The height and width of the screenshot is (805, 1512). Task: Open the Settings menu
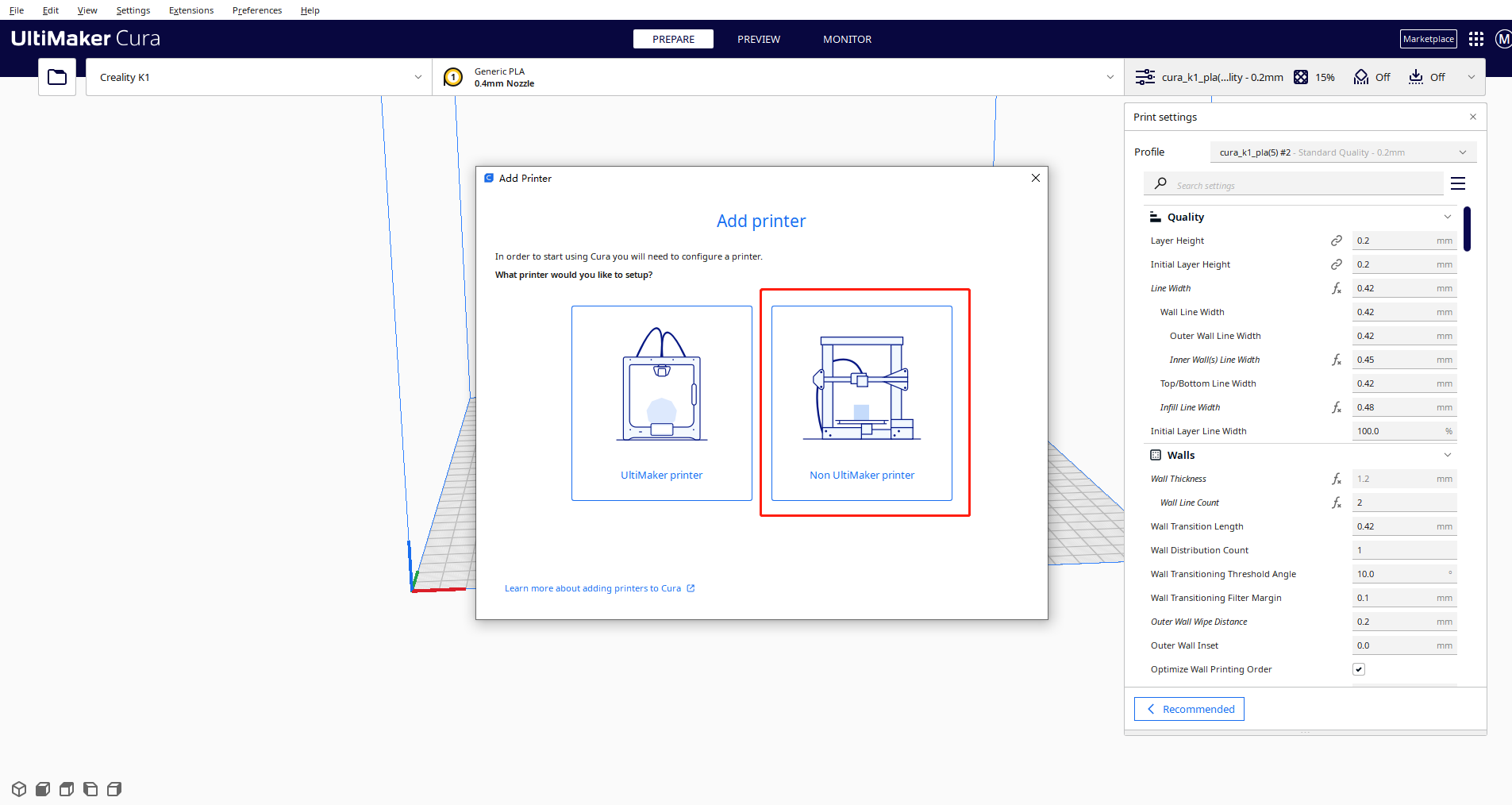pos(133,10)
